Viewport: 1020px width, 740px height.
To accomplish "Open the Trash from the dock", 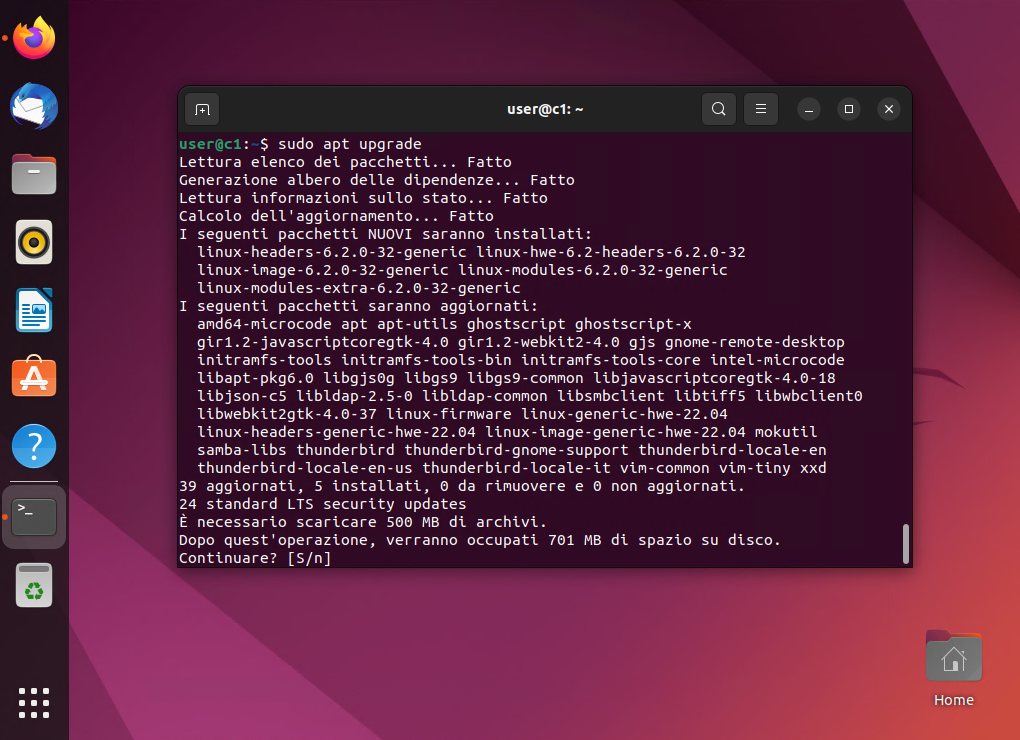I will pyautogui.click(x=34, y=585).
